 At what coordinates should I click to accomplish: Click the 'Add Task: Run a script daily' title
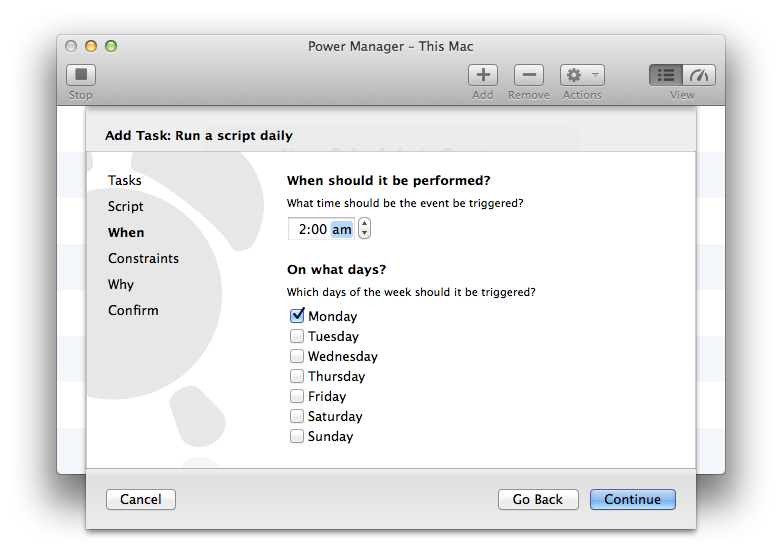(199, 136)
